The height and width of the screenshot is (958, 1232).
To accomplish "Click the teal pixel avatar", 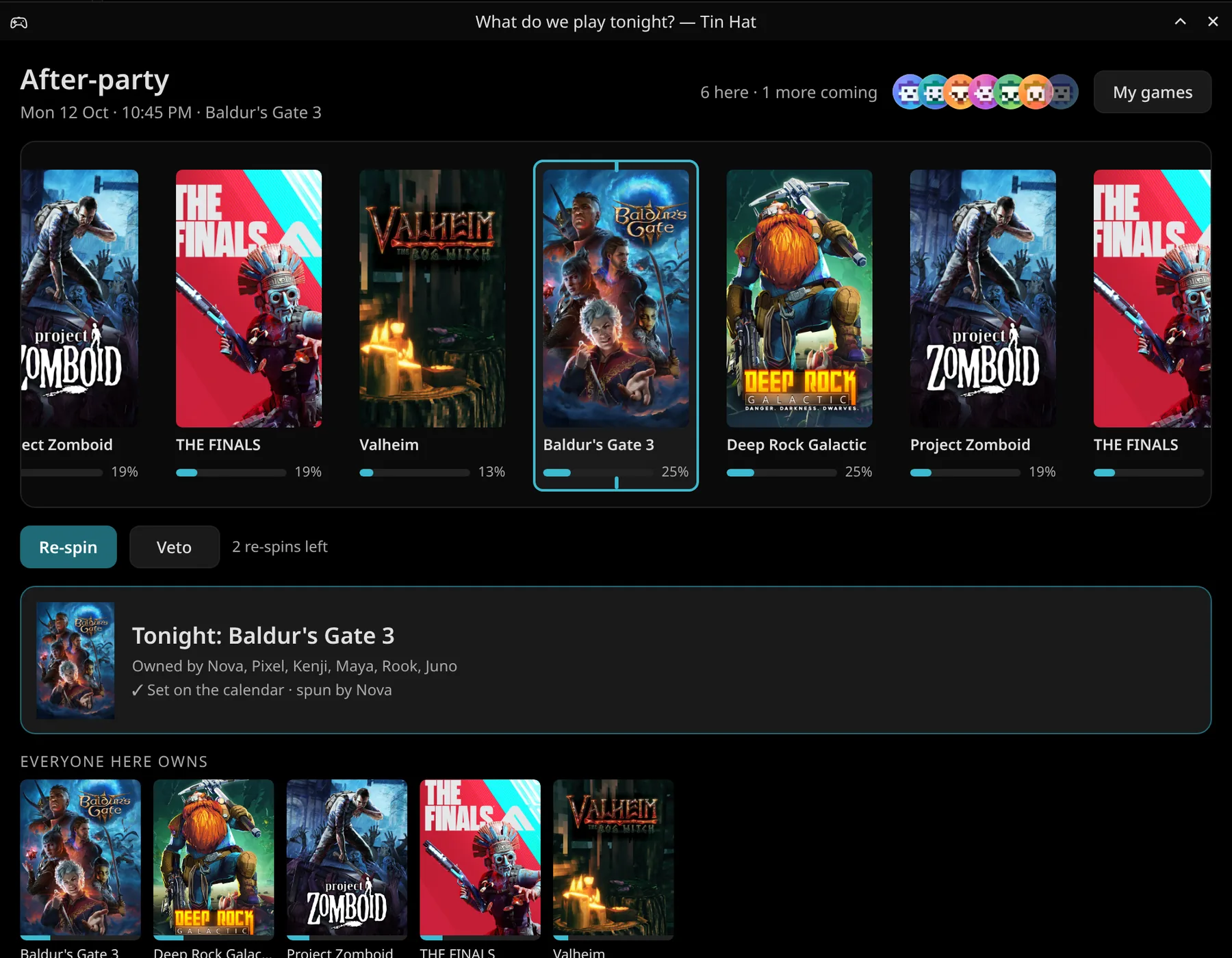I will pos(934,92).
